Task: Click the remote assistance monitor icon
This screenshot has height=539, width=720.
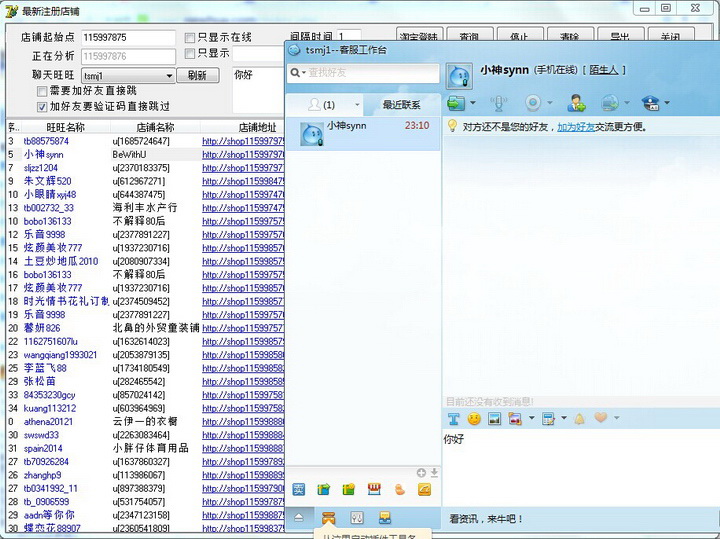Action: (610, 103)
